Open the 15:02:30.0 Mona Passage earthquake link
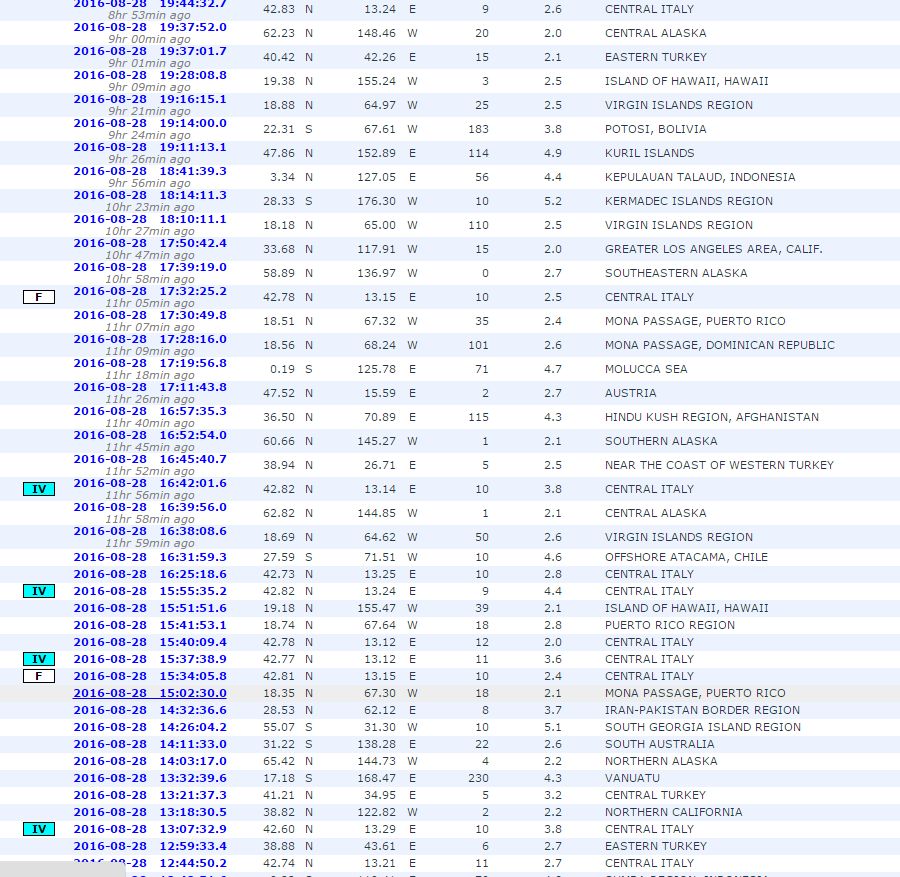Screen dimensions: 900x877 150,693
